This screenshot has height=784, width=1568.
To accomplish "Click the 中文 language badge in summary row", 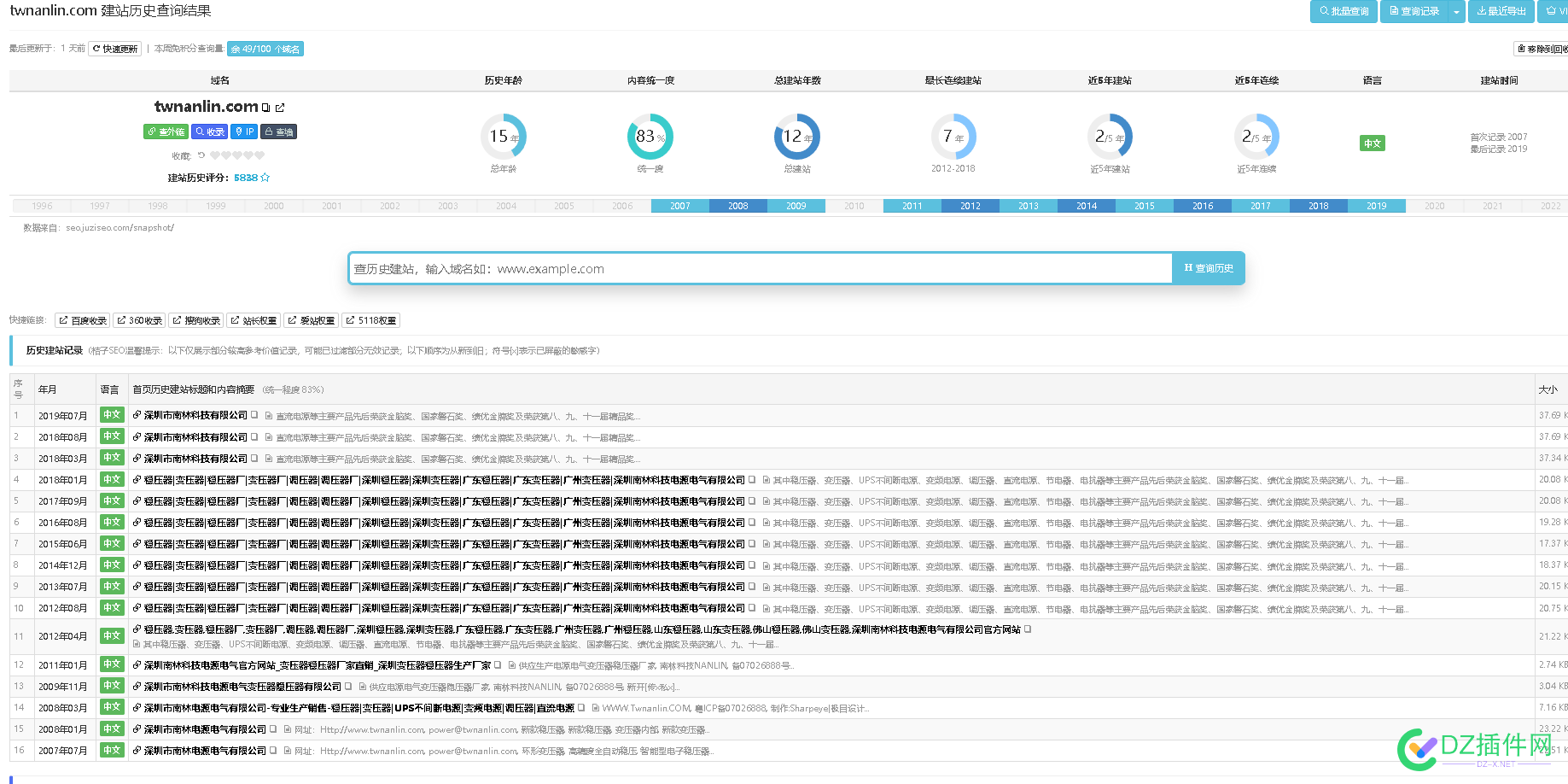I will pyautogui.click(x=1372, y=143).
